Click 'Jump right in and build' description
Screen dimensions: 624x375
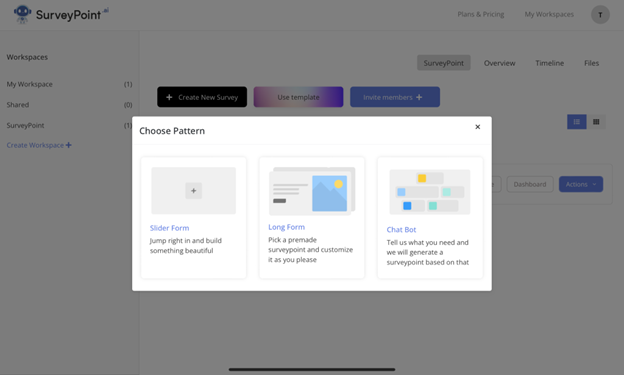point(185,245)
